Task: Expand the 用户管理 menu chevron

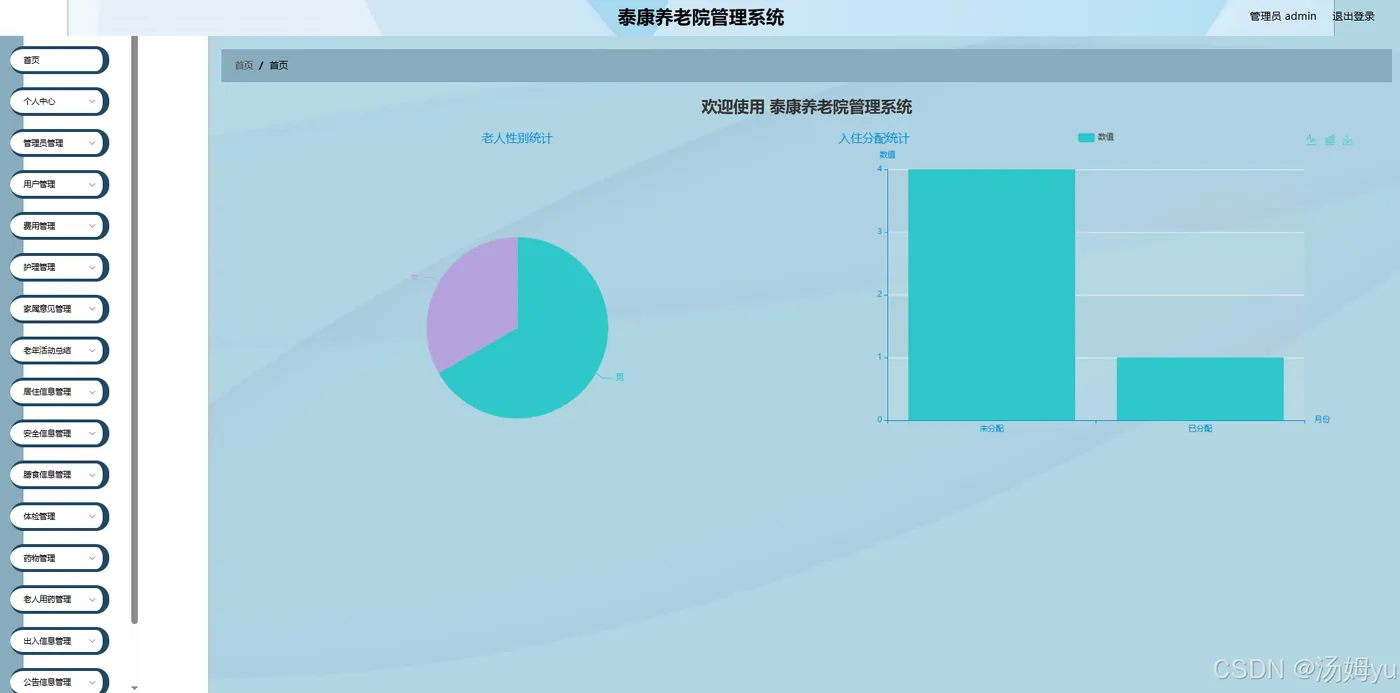Action: pos(92,184)
